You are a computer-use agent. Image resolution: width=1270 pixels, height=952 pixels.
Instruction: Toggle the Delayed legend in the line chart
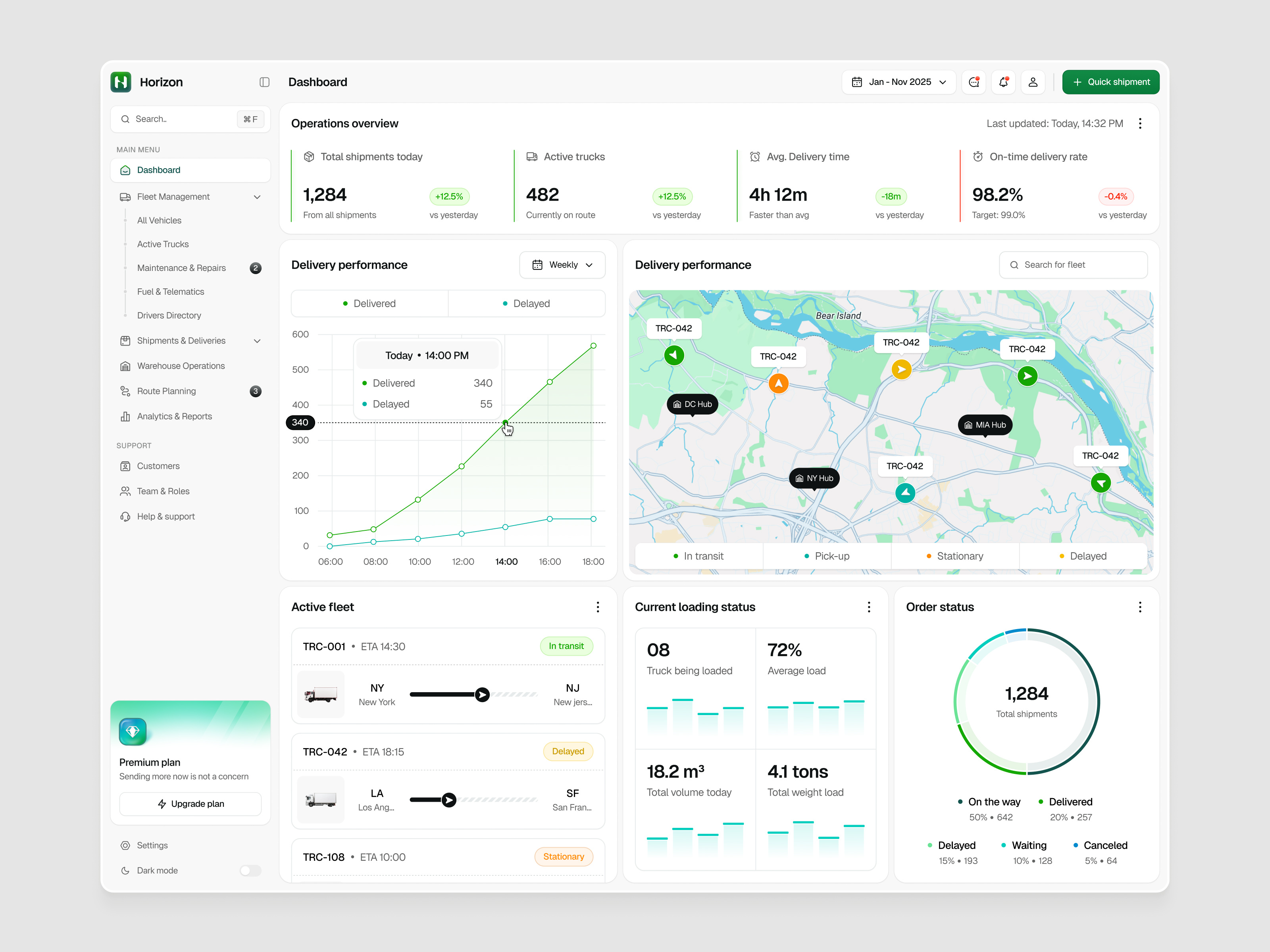(527, 303)
